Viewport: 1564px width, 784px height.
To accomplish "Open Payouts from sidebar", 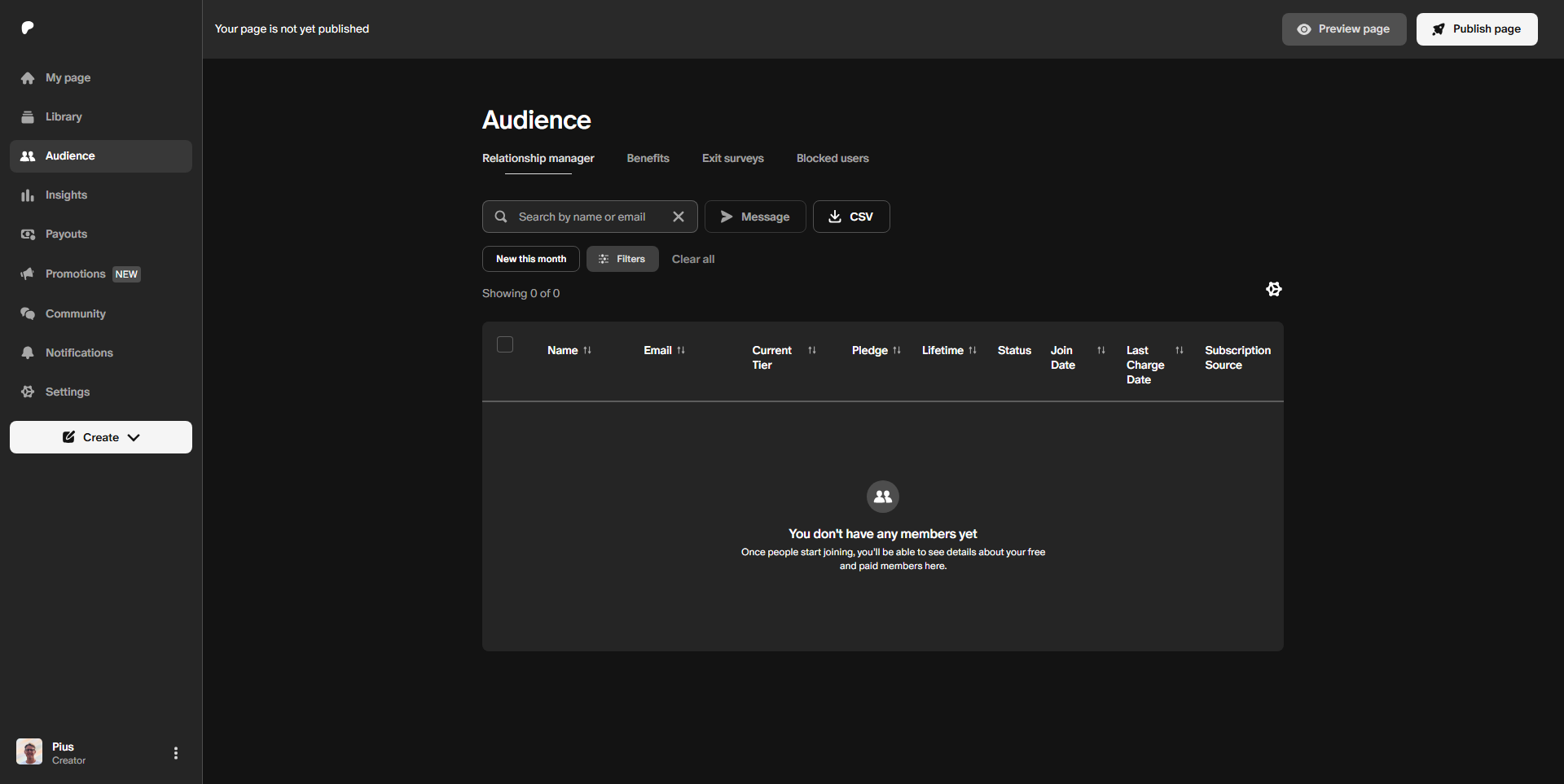I will 66,234.
